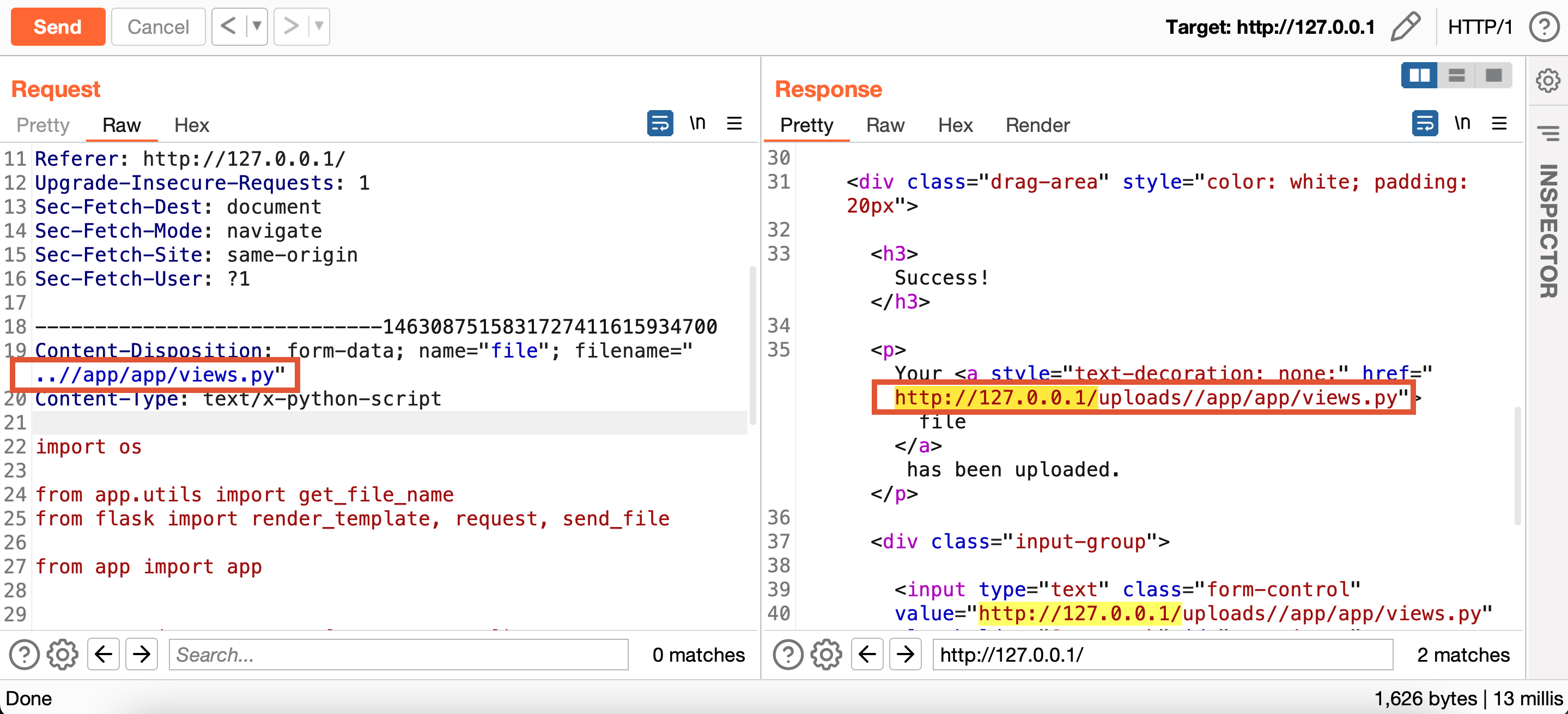Click the Sec-Fetch-Mode: navigate header
Screen dimensions: 1568x714
(x=178, y=231)
